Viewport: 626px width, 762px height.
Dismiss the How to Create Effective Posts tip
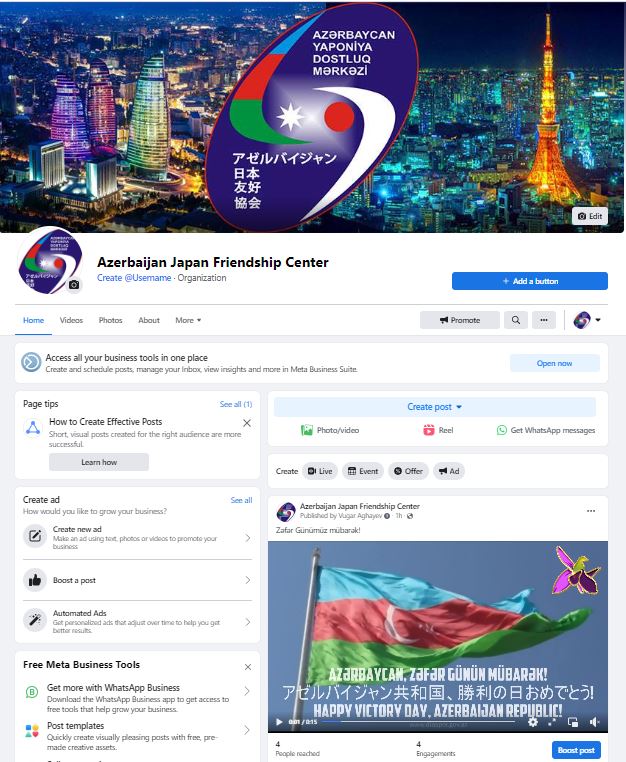247,423
